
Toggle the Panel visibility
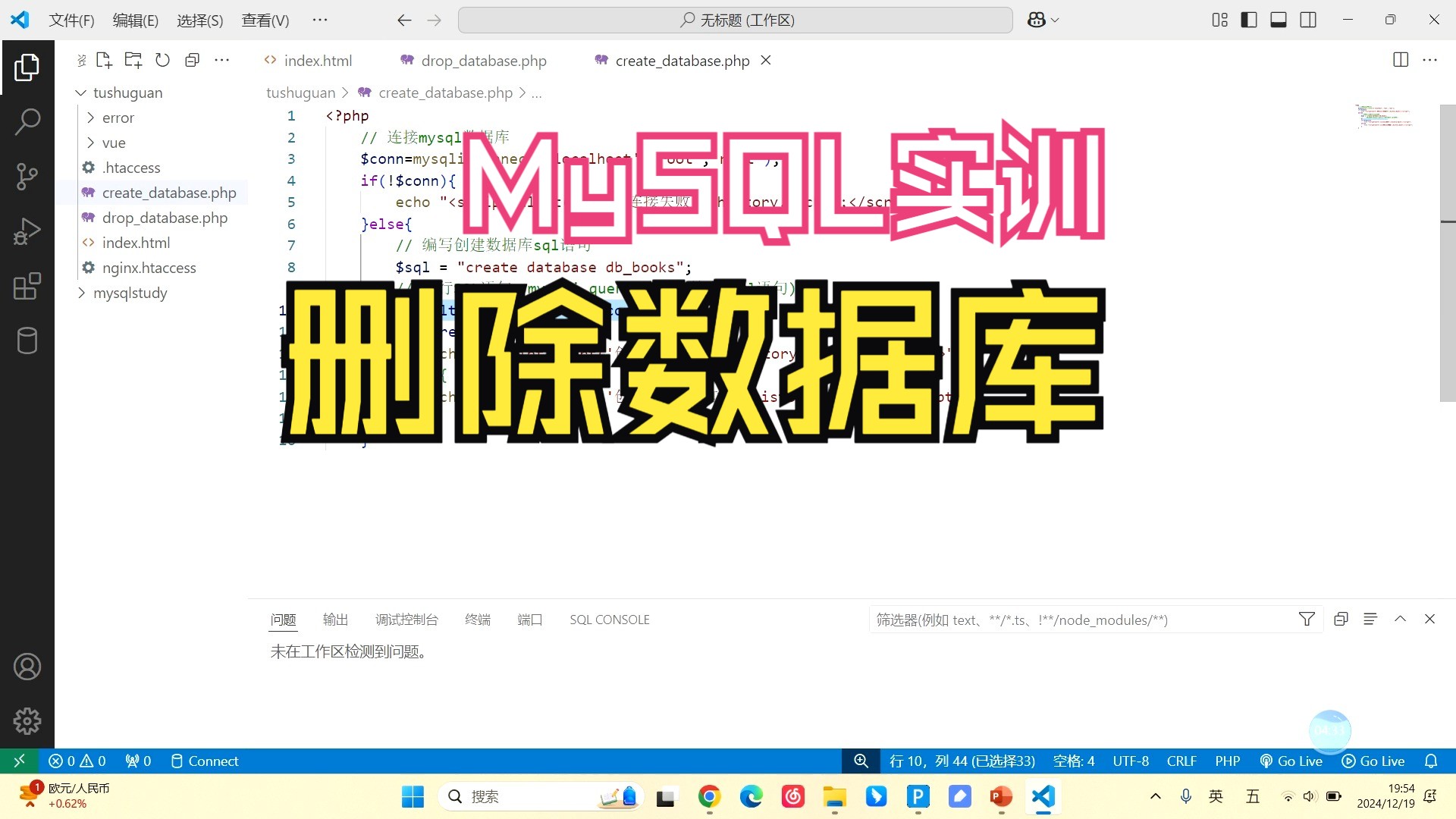1278,20
